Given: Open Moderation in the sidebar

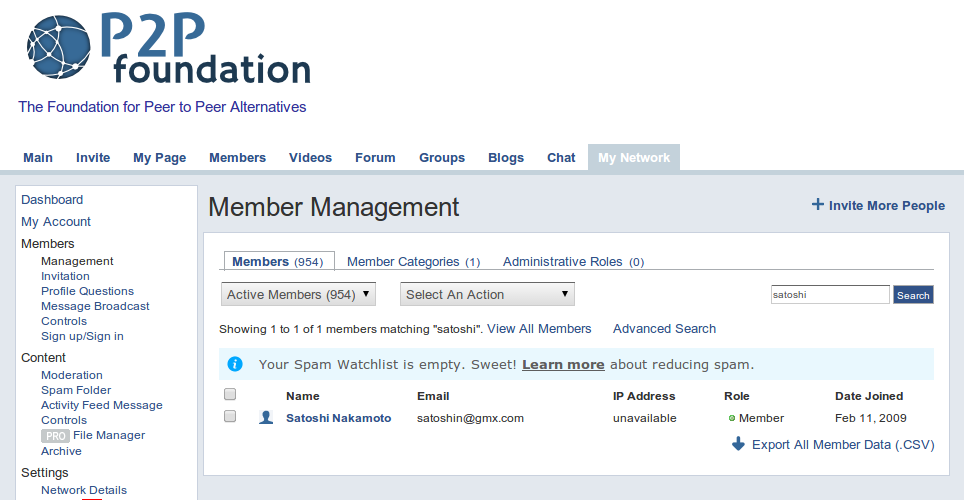Looking at the screenshot, I should pyautogui.click(x=72, y=375).
